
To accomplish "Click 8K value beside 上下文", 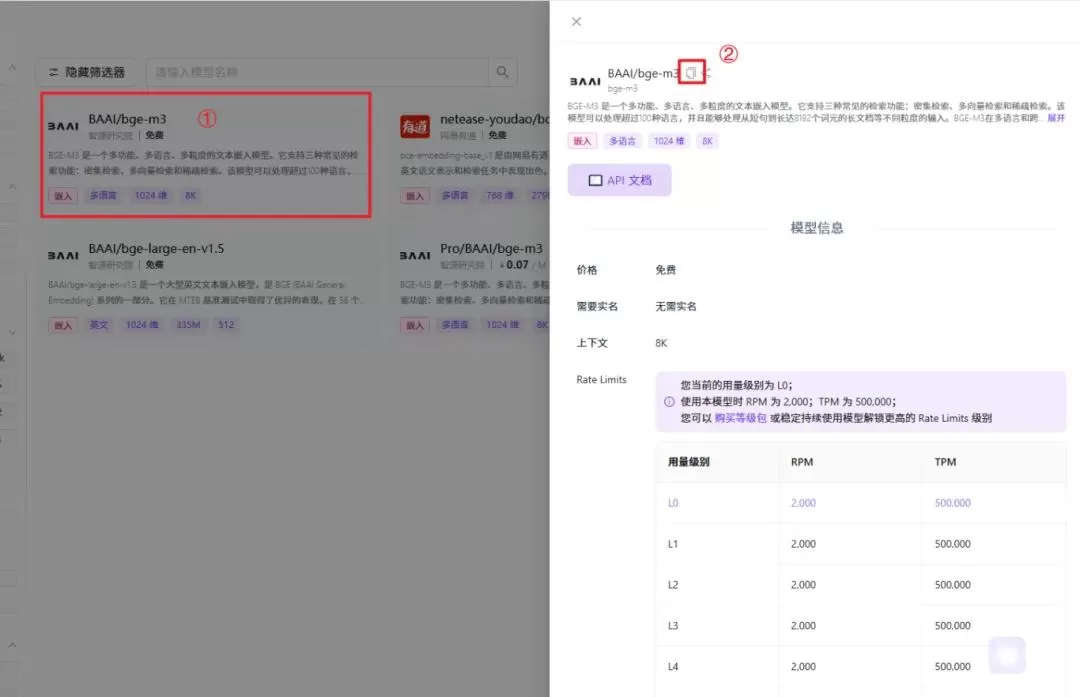I will (x=661, y=343).
